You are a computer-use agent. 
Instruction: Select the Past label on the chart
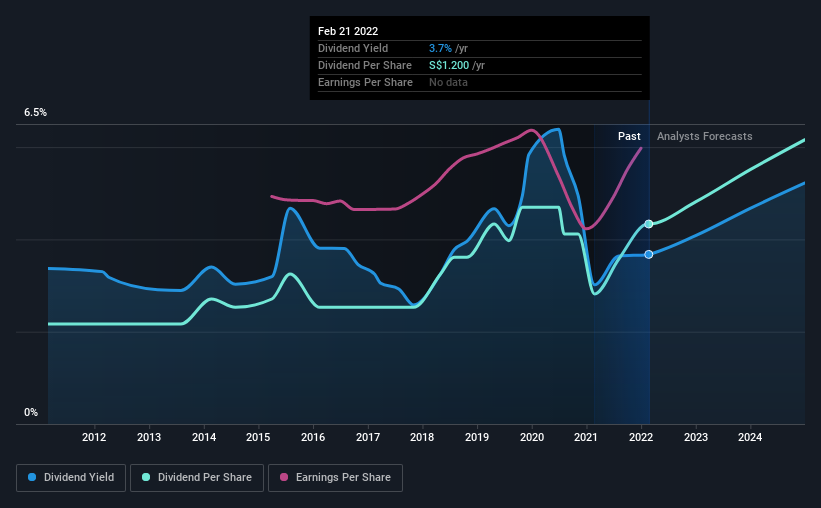click(629, 136)
